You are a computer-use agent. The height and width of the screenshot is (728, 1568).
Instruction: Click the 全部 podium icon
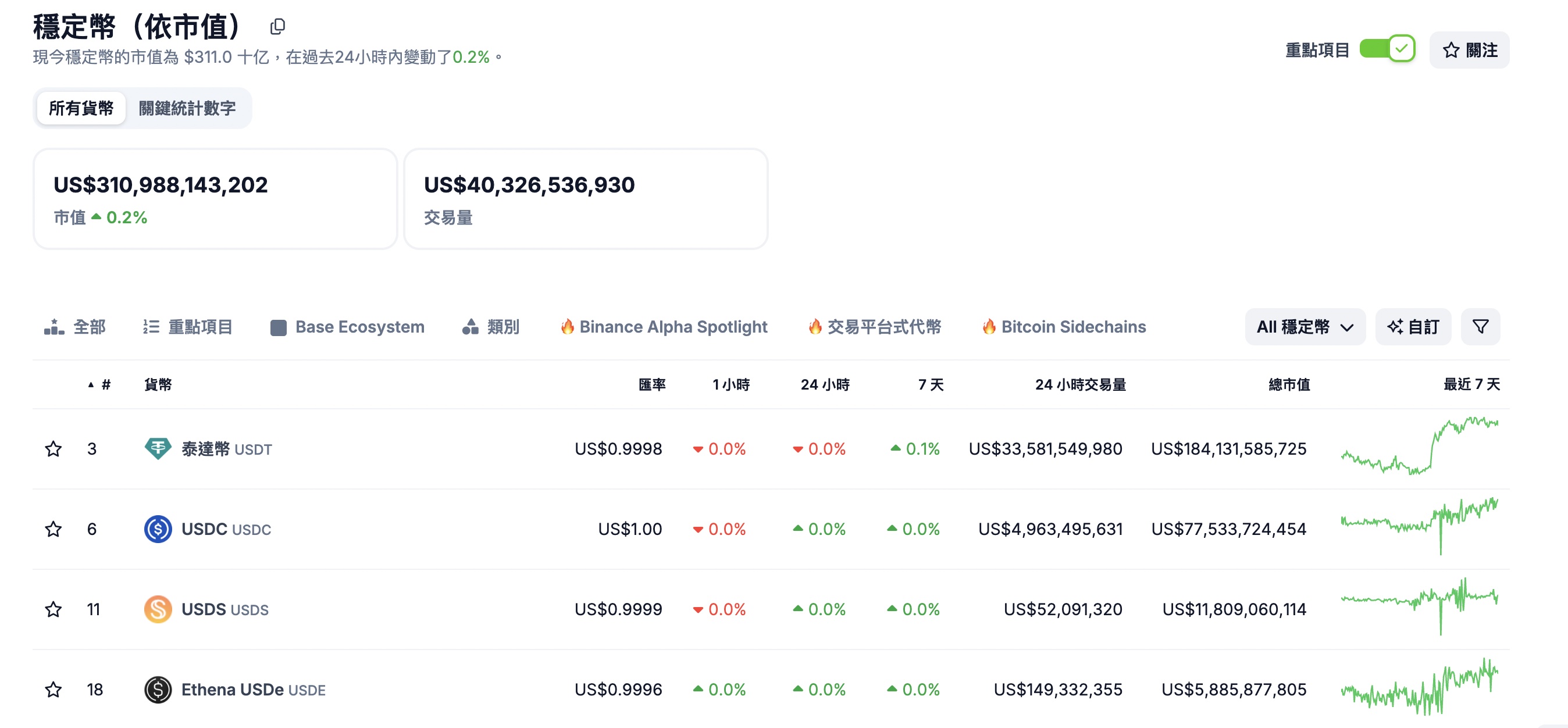point(54,327)
